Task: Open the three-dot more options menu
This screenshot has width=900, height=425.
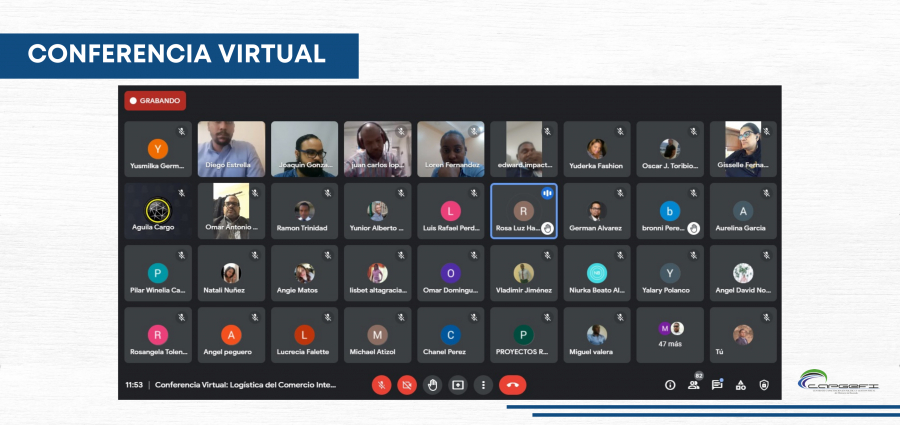Action: coord(483,385)
